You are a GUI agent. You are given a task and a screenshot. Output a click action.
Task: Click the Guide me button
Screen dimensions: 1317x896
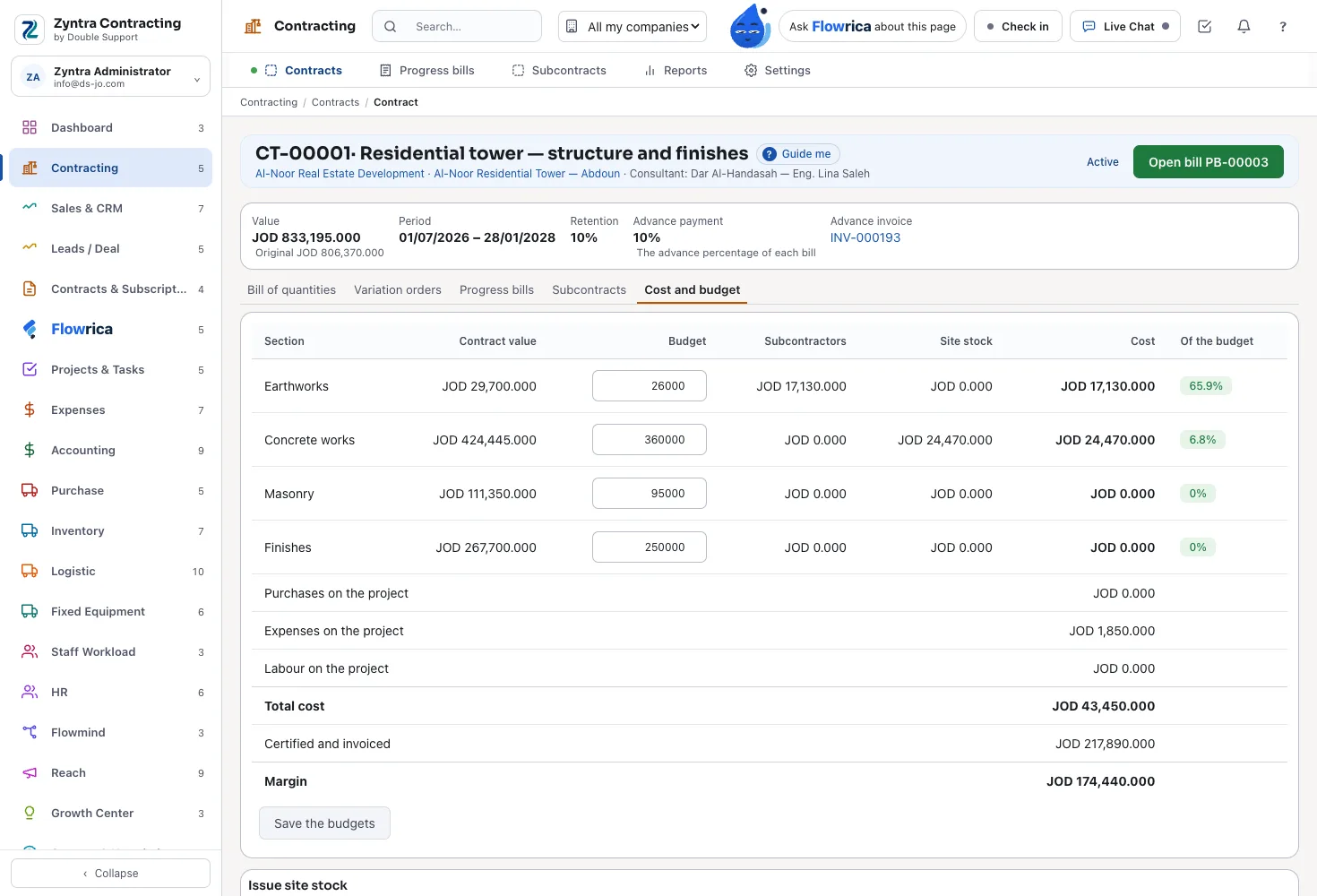(x=798, y=154)
